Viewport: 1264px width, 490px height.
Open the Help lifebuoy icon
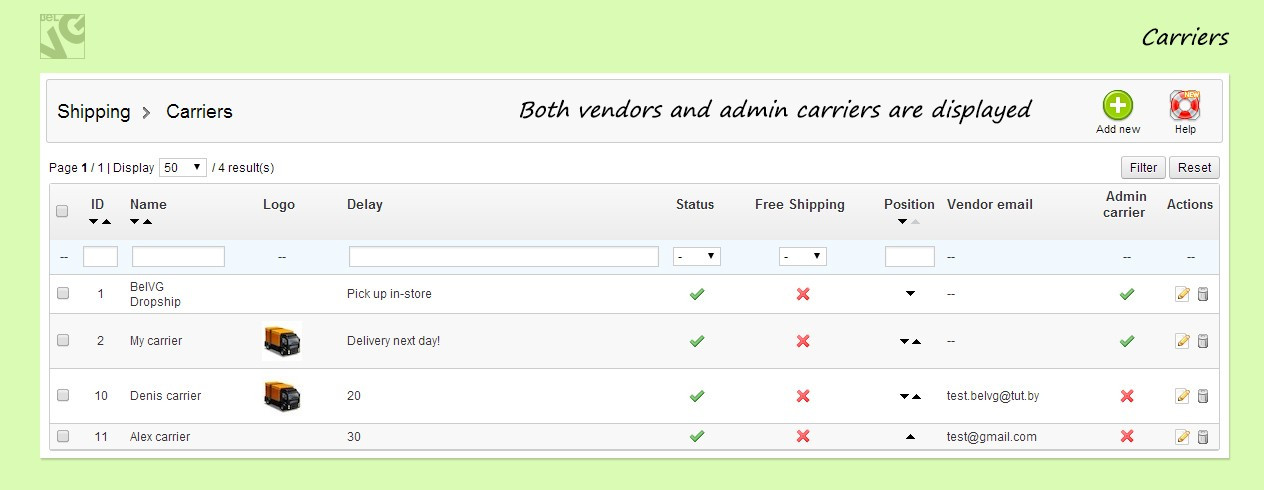tap(1185, 105)
